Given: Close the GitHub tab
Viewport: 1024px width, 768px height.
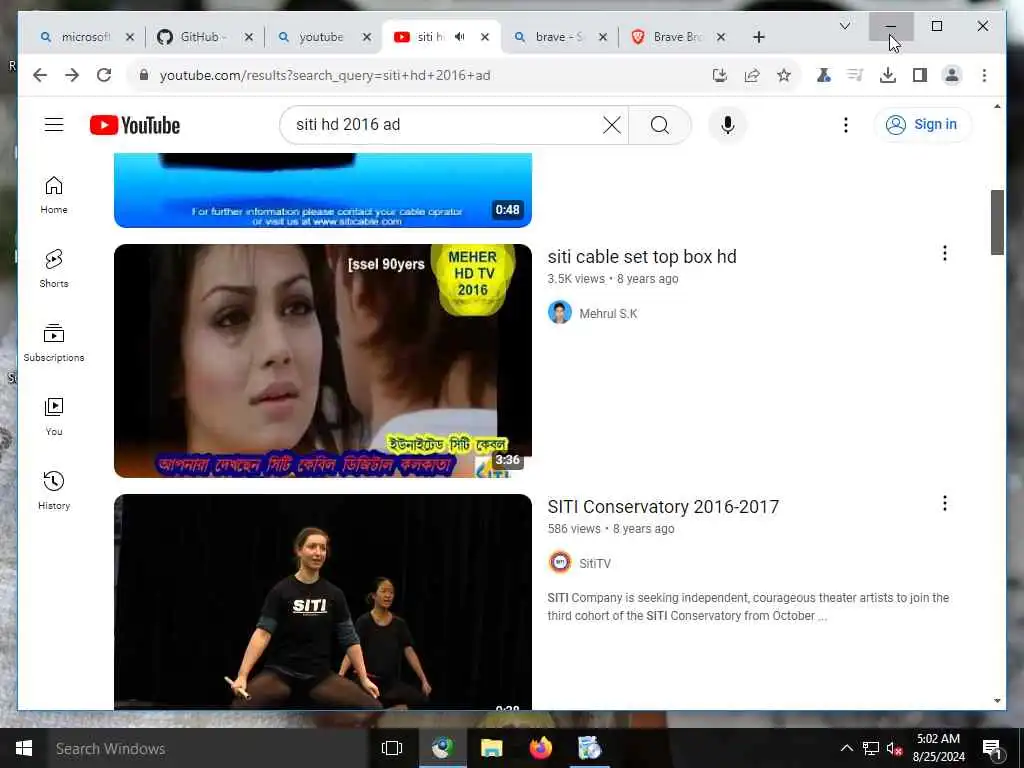Looking at the screenshot, I should [249, 37].
